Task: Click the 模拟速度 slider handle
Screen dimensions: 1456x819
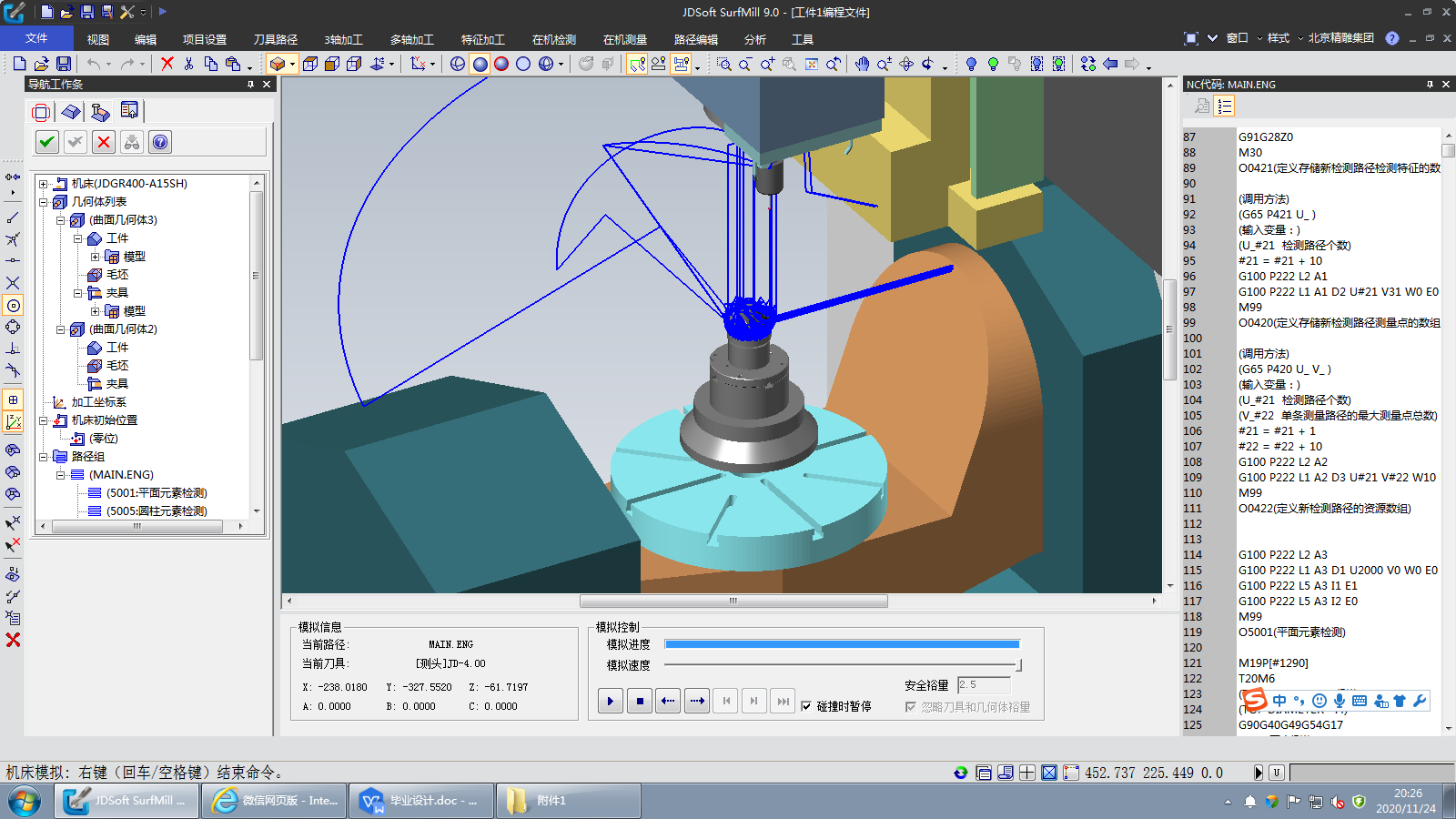Action: tap(1019, 665)
